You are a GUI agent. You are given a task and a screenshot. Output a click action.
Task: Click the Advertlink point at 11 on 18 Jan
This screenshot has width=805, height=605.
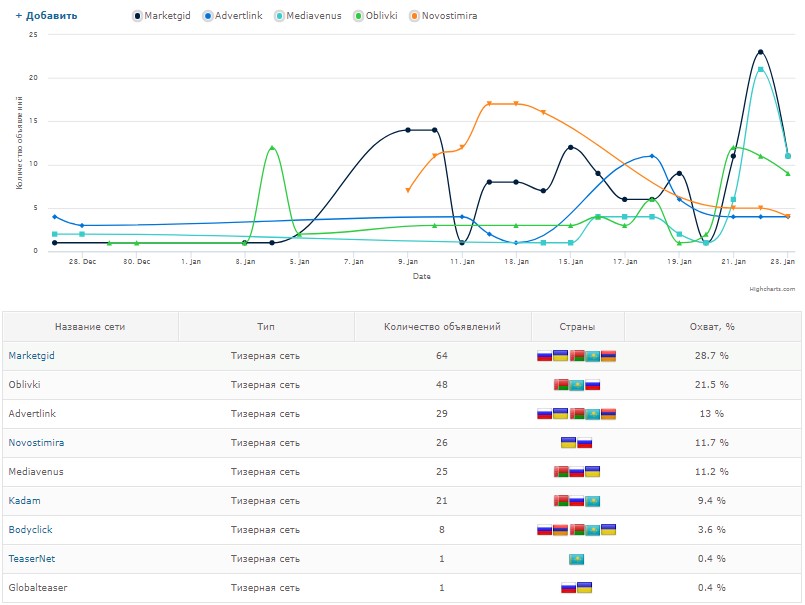(x=652, y=156)
